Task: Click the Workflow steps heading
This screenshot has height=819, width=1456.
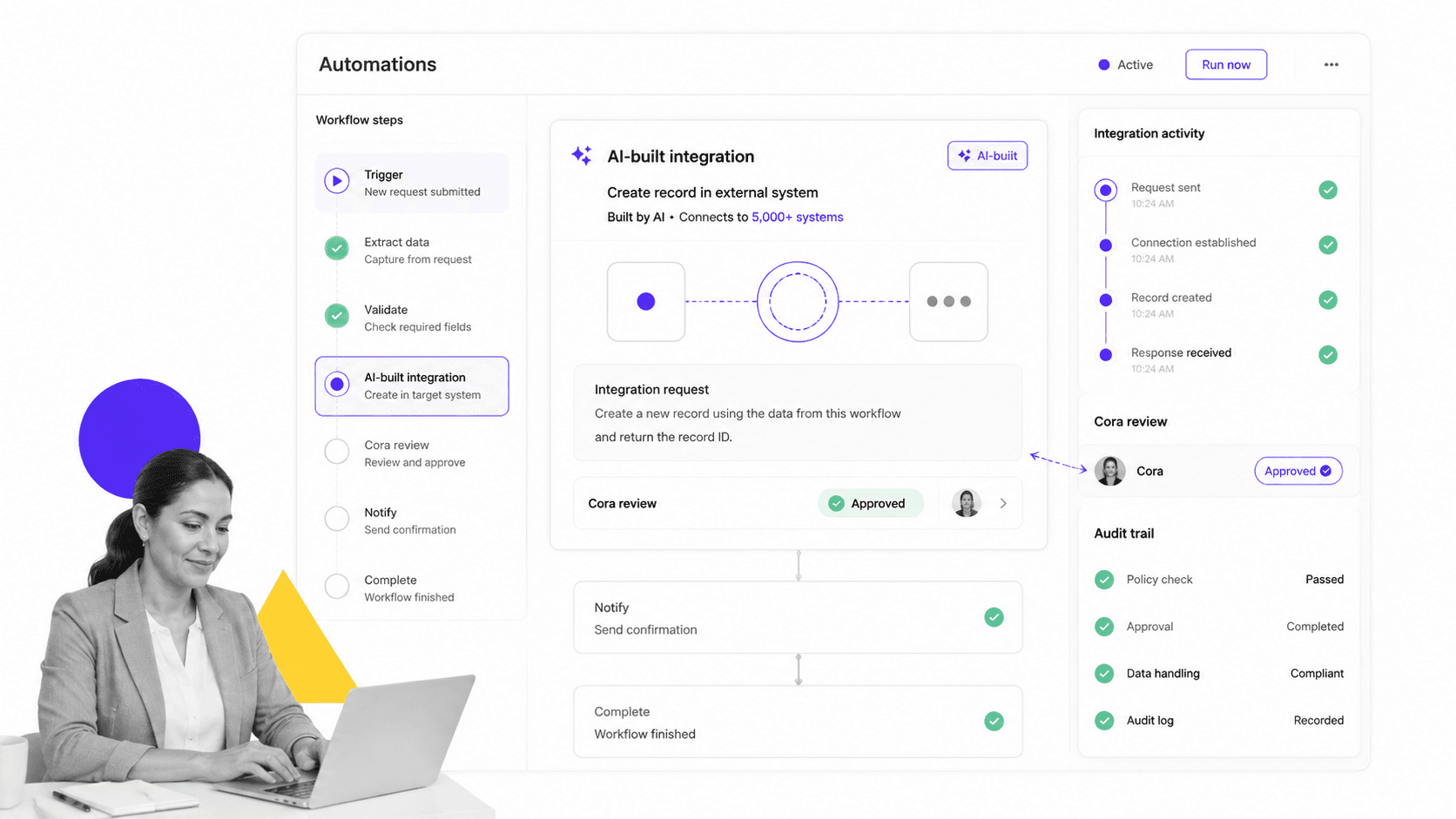Action: click(x=360, y=120)
